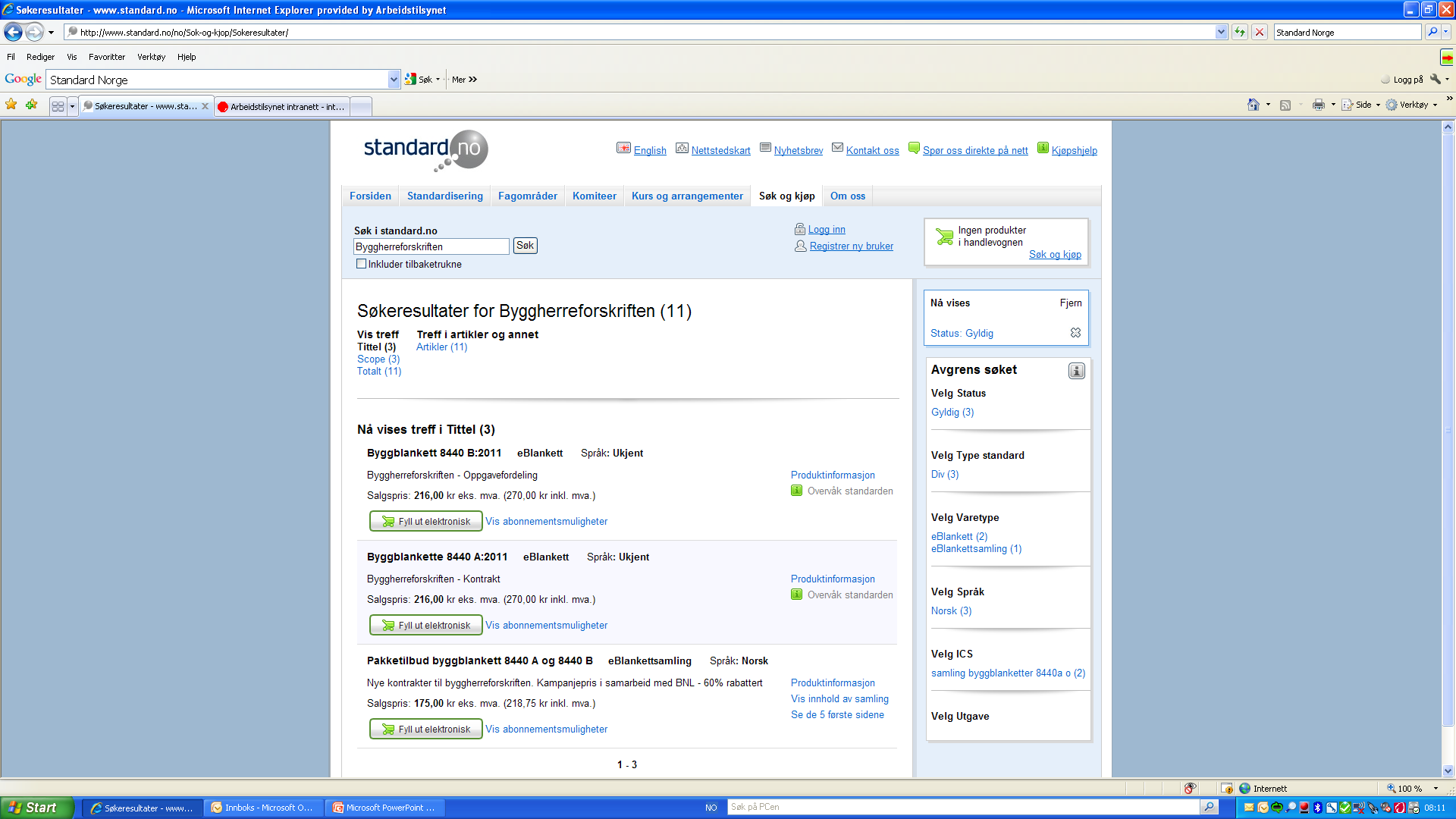Select the Søk og kjøp tab
The image size is (1456, 819).
coord(788,196)
